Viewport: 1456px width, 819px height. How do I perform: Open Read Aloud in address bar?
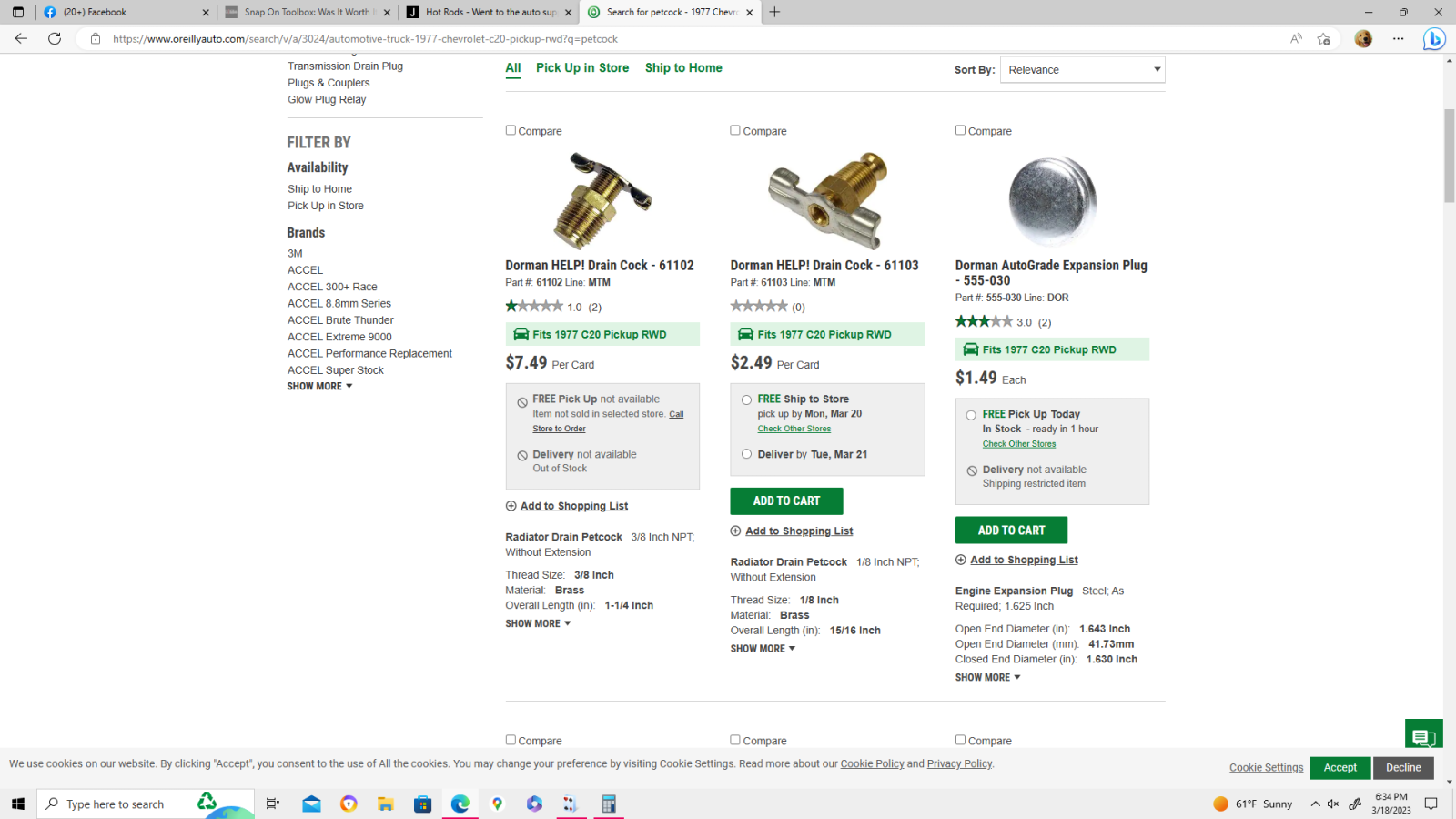(1296, 38)
